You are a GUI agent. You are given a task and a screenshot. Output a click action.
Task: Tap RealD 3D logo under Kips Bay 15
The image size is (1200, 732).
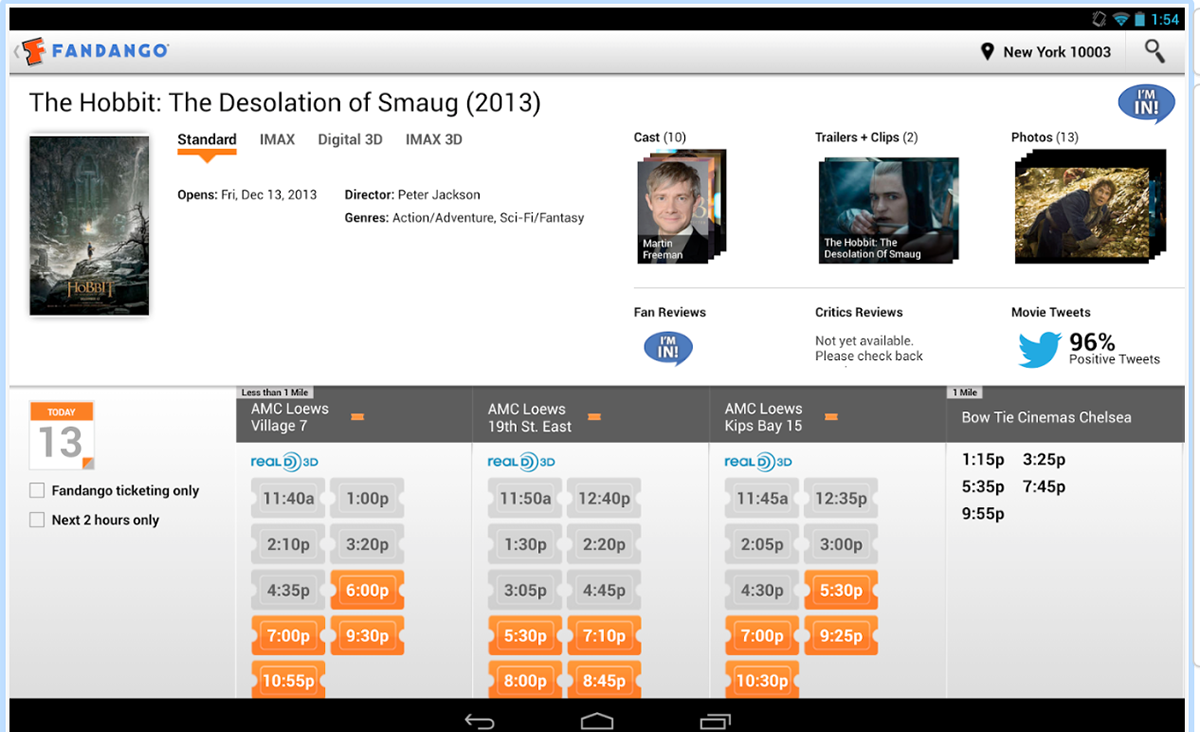(x=758, y=462)
